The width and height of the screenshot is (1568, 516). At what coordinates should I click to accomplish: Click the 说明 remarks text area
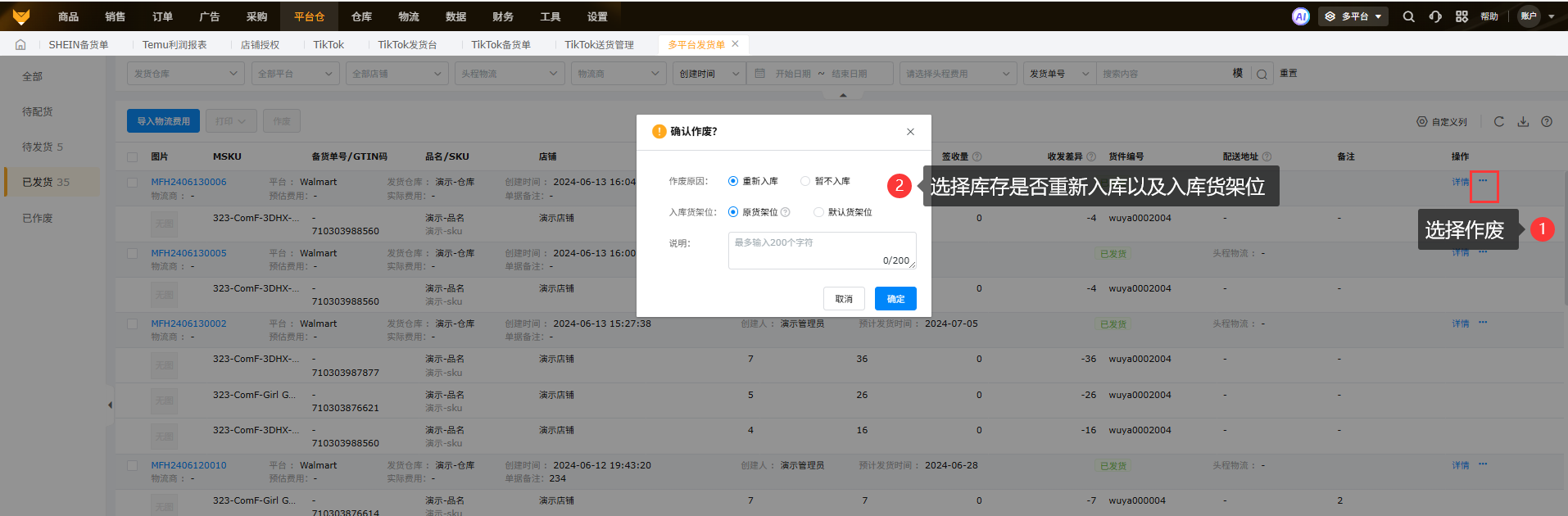822,250
